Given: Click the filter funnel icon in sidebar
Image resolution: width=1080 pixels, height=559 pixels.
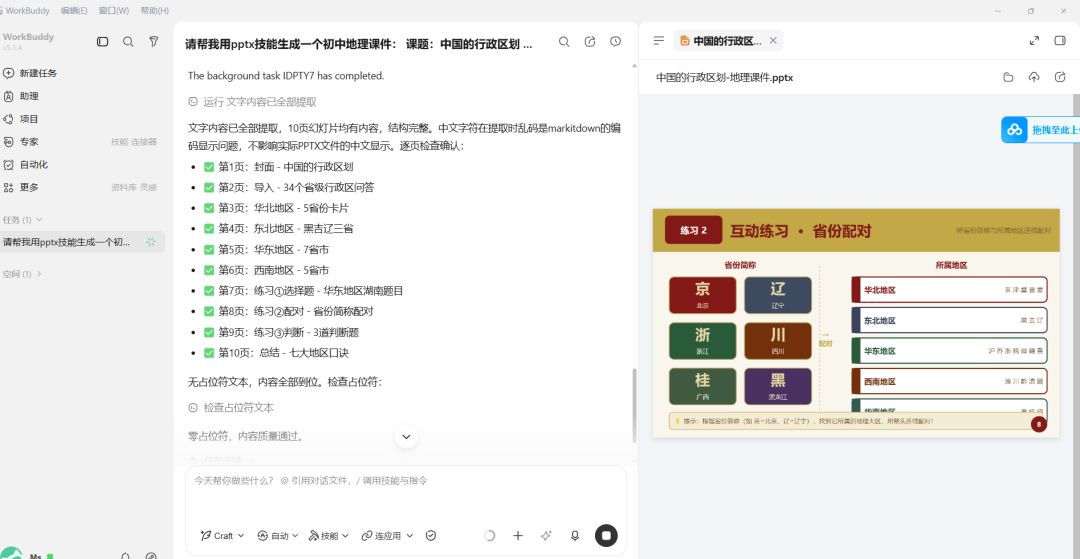Looking at the screenshot, I should pyautogui.click(x=154, y=42).
